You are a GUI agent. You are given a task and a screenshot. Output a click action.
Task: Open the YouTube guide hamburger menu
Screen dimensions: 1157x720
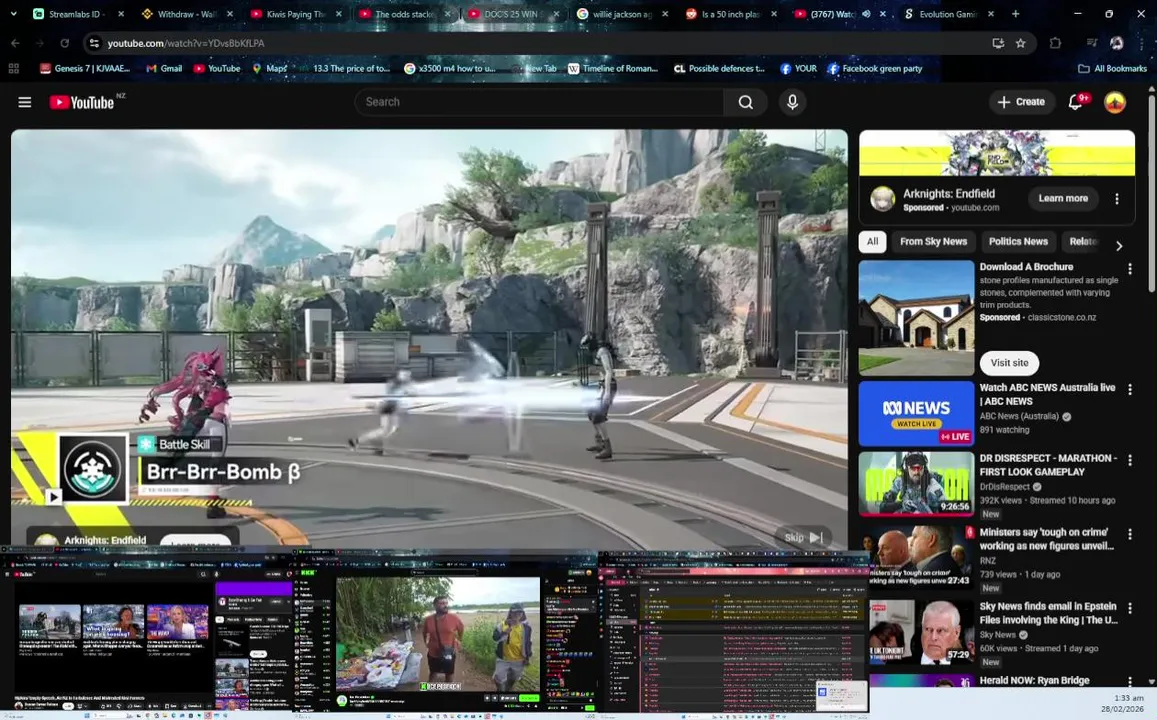(24, 102)
